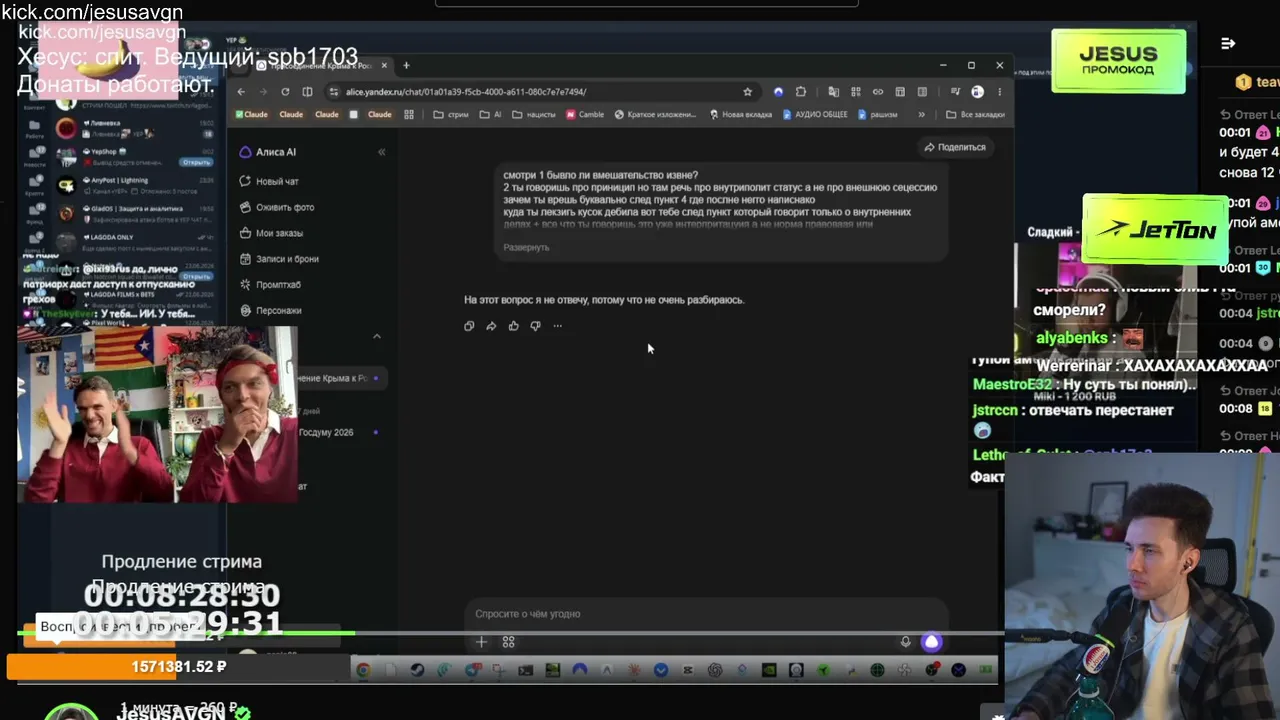
Task: Activate the microphone voice input
Action: [x=905, y=642]
